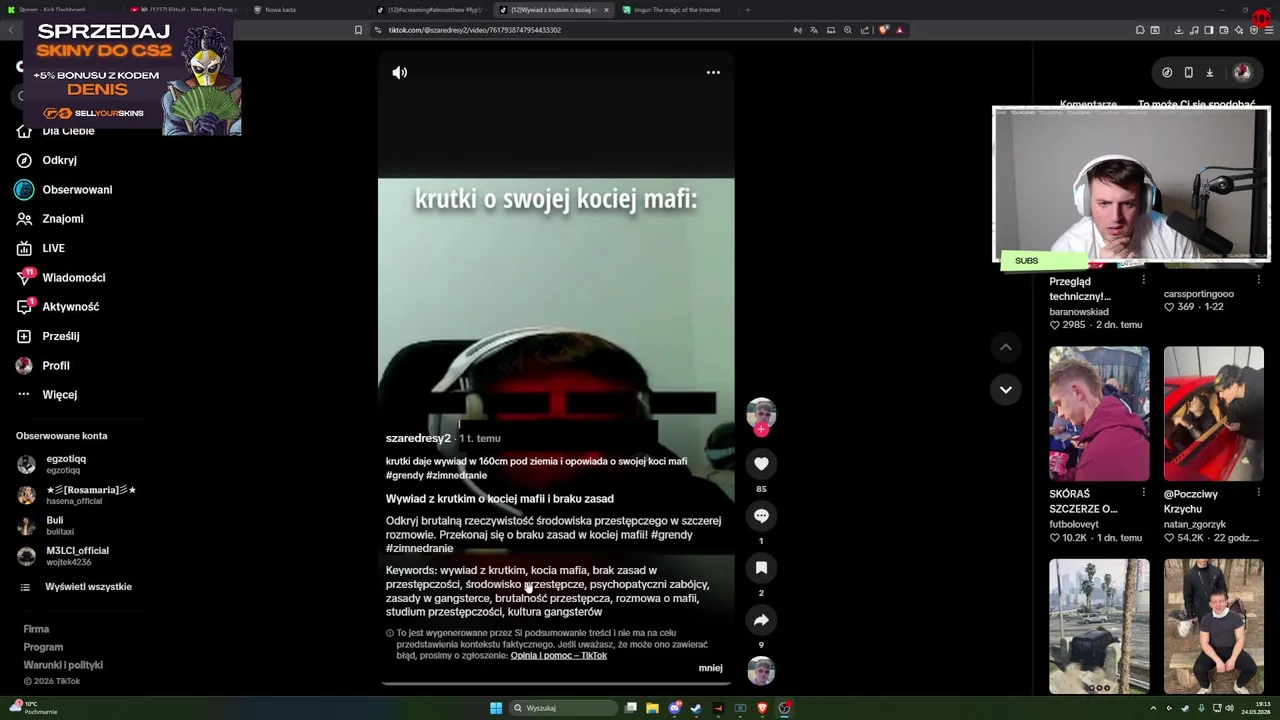Open the comments bubble icon
Screen dimensions: 1280x720
click(761, 516)
